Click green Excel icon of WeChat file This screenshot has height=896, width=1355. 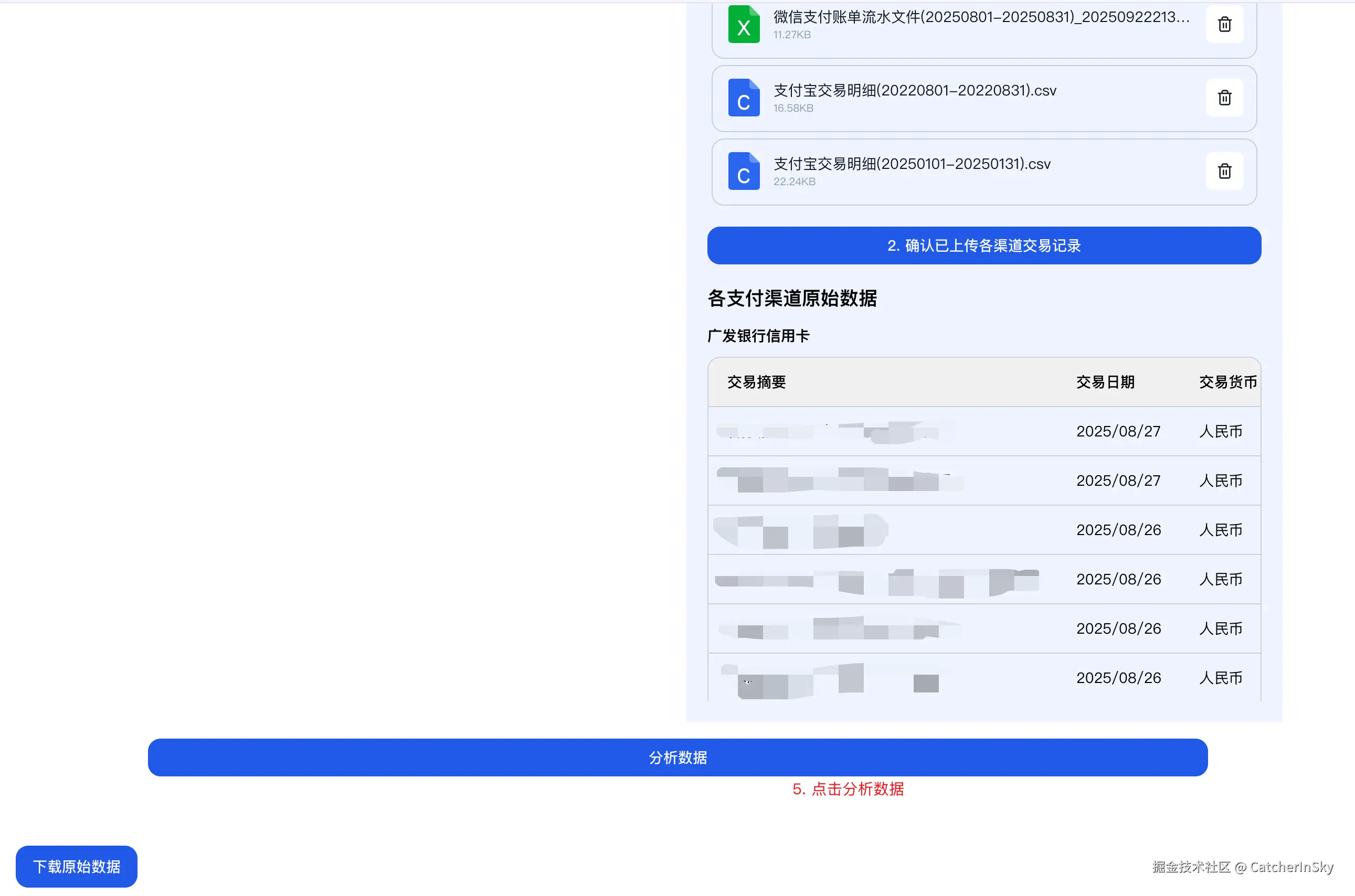(744, 25)
